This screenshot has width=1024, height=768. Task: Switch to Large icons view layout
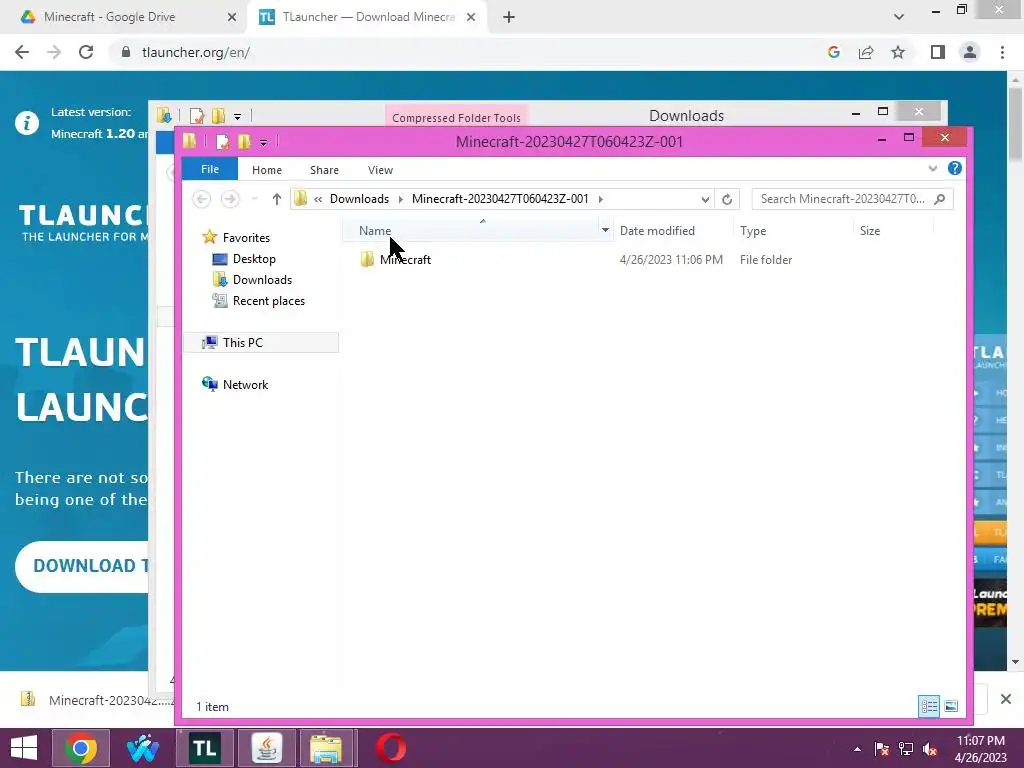coord(951,706)
